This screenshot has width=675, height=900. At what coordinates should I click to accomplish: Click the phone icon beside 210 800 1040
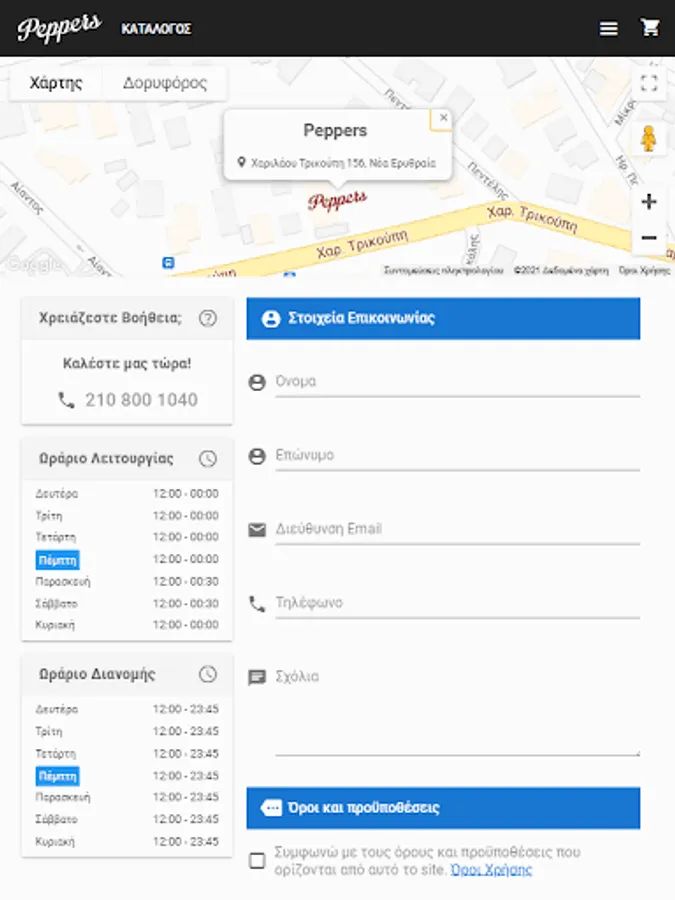coord(67,400)
